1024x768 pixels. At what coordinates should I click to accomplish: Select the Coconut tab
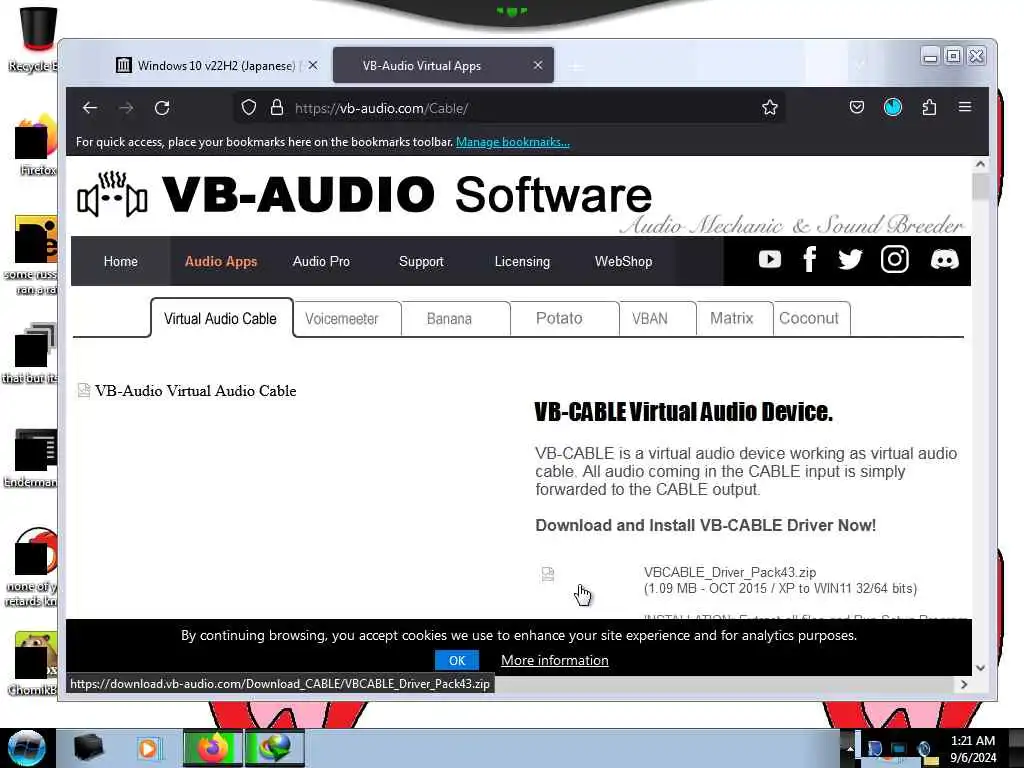[x=811, y=319]
